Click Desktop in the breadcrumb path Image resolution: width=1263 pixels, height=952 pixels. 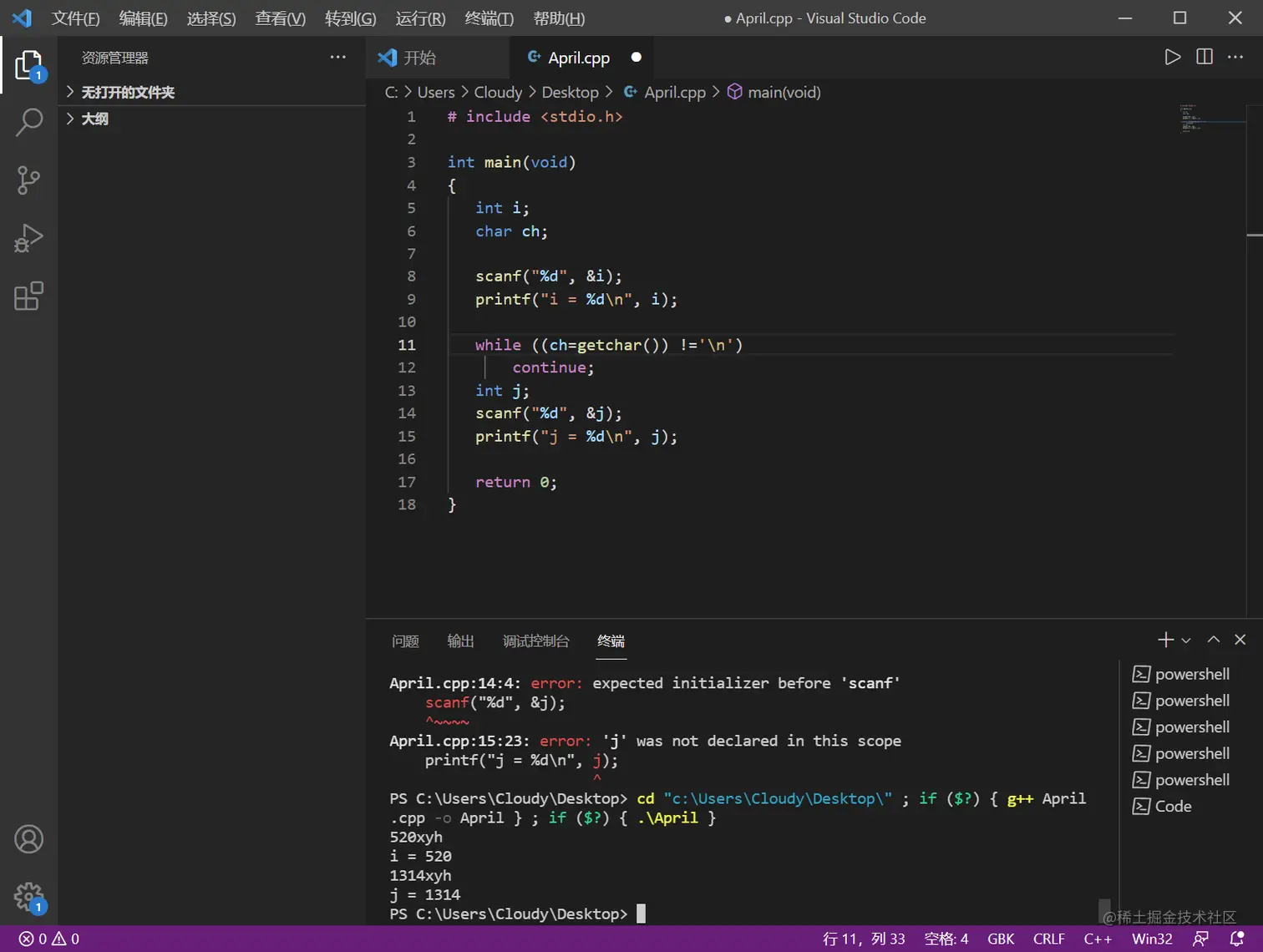[x=570, y=92]
